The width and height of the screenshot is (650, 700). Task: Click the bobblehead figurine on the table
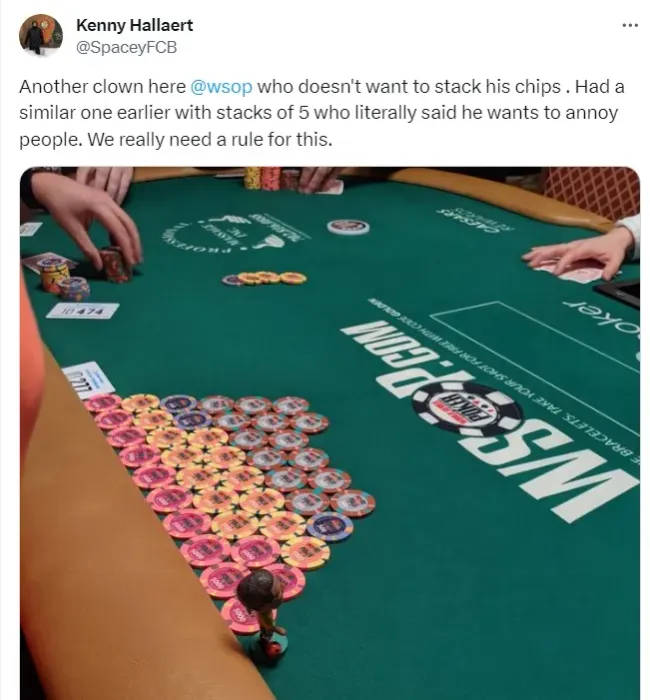pyautogui.click(x=263, y=608)
